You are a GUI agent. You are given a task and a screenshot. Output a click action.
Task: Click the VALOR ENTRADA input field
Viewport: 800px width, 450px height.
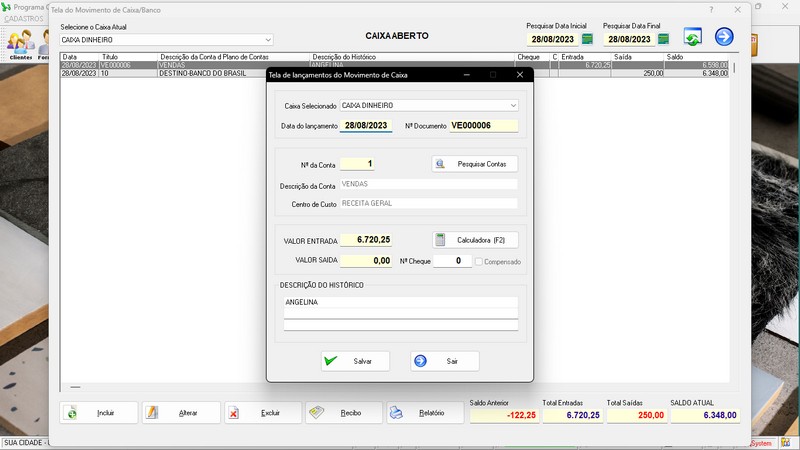(365, 240)
